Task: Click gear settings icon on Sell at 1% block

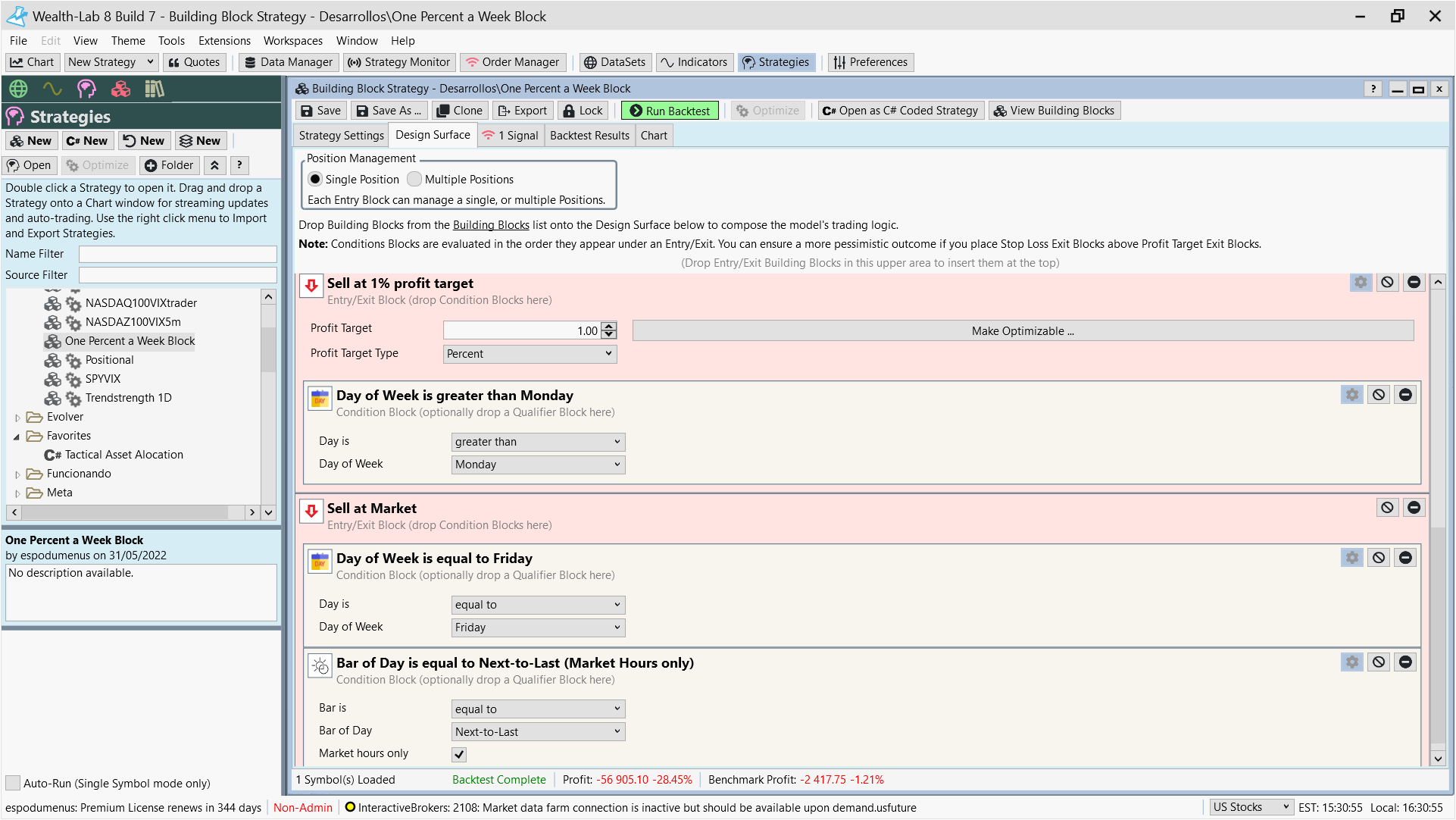Action: [x=1361, y=282]
